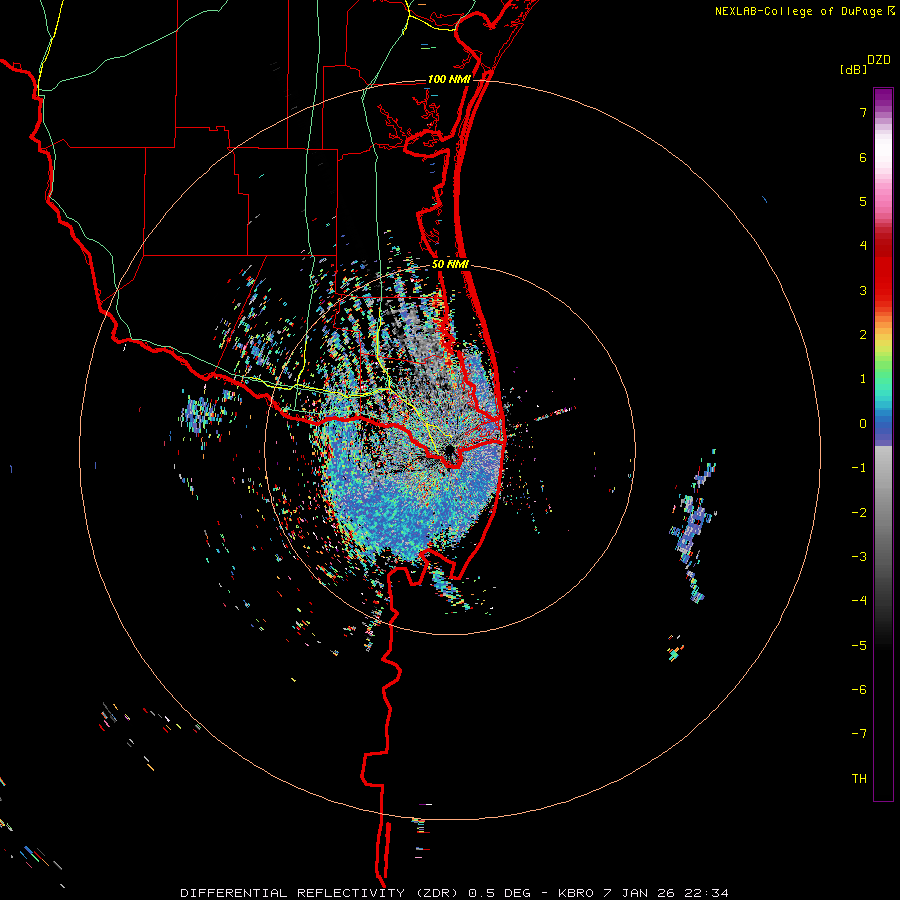
Task: Click the -1 value on color scale
Action: [x=859, y=468]
